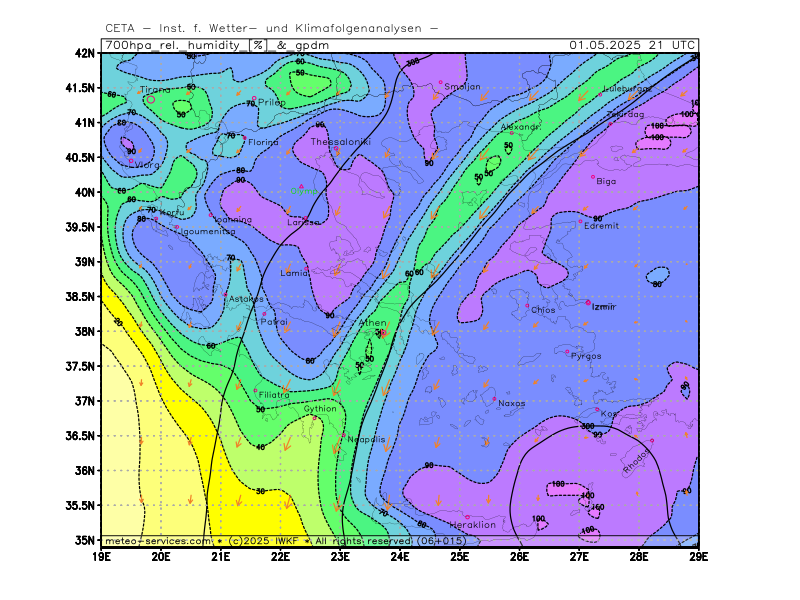Screen dimensions: 800x600
Task: Click the 42N latitude axis label
Action: coord(84,53)
